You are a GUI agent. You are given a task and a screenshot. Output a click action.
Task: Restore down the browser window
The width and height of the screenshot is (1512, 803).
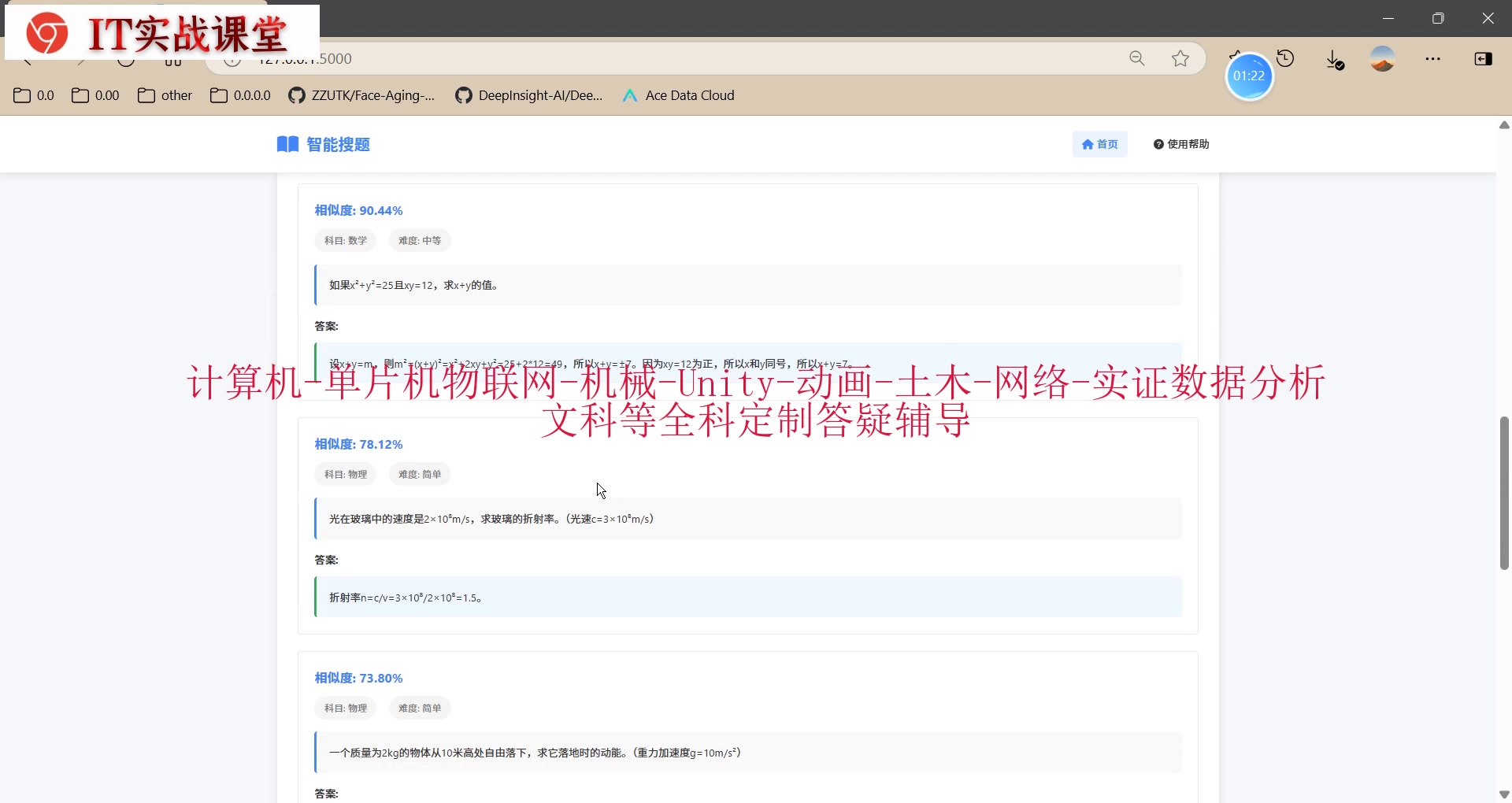pyautogui.click(x=1438, y=18)
